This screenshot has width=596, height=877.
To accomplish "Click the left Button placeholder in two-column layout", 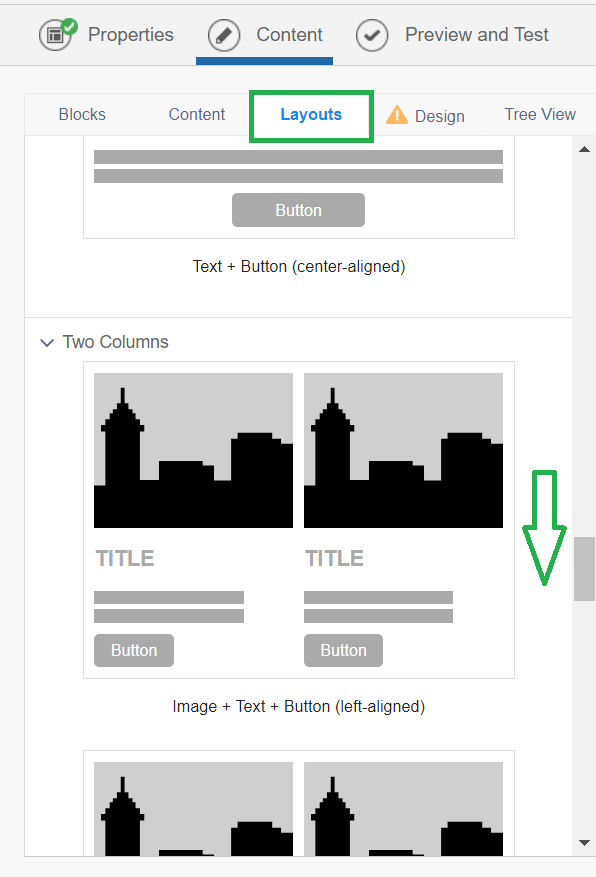I will [134, 650].
